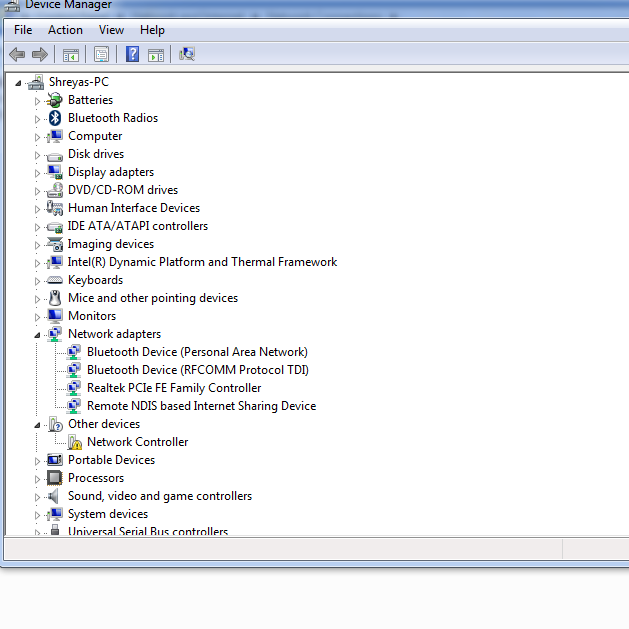Expand the Batteries node

coord(37,101)
